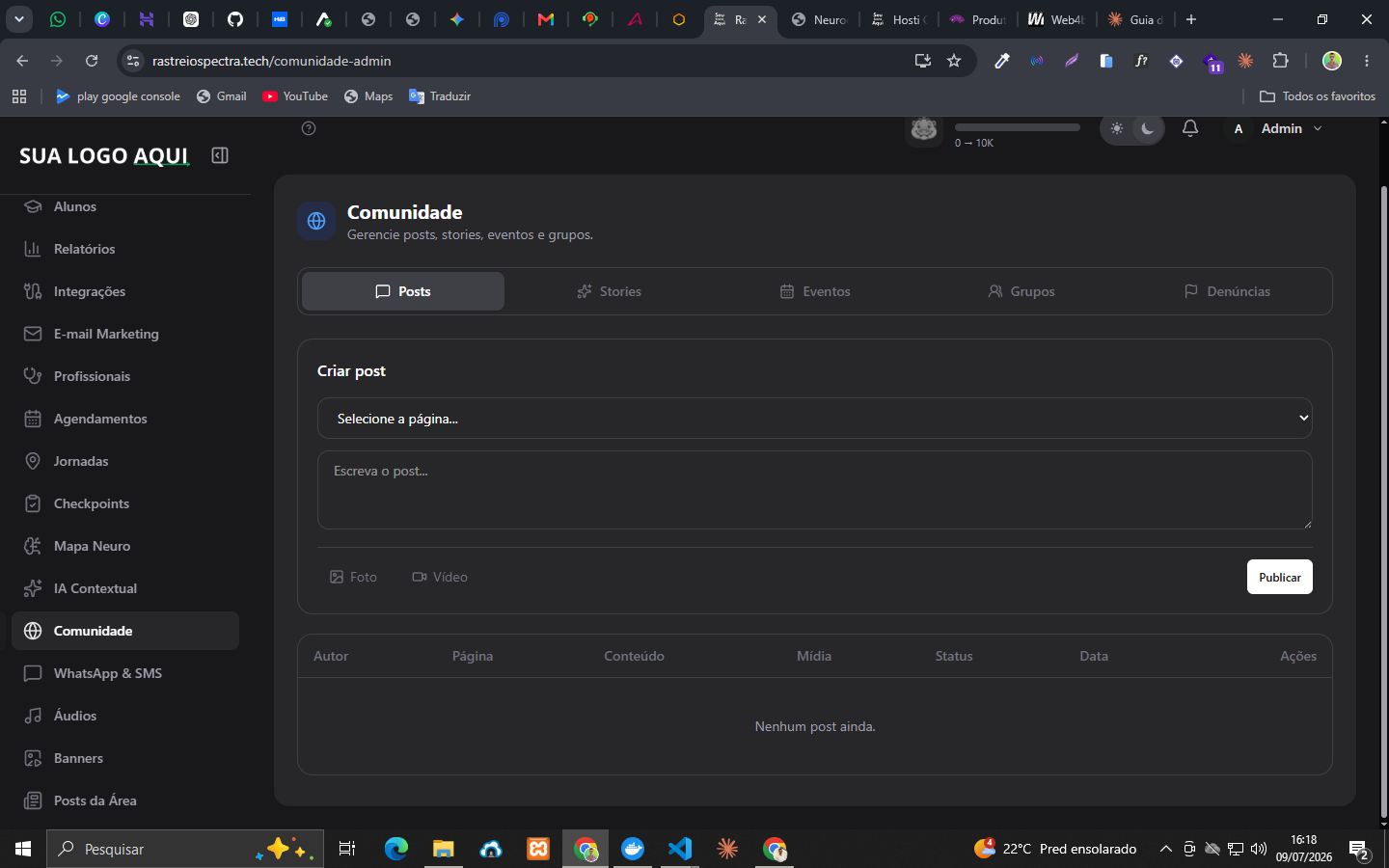The image size is (1389, 868).
Task: Attach a Foto to the post
Action: pos(353,577)
